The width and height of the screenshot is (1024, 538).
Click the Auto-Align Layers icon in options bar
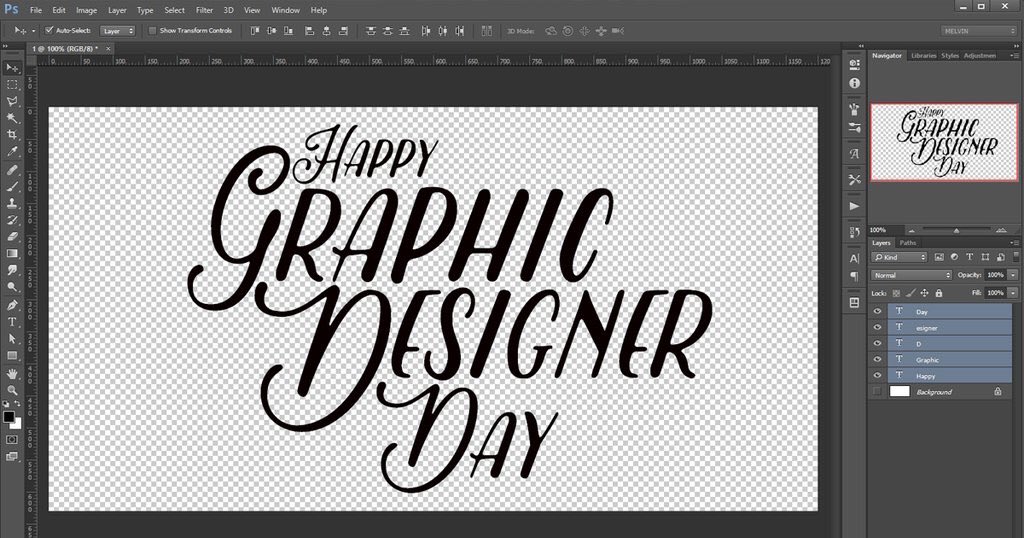pos(487,31)
